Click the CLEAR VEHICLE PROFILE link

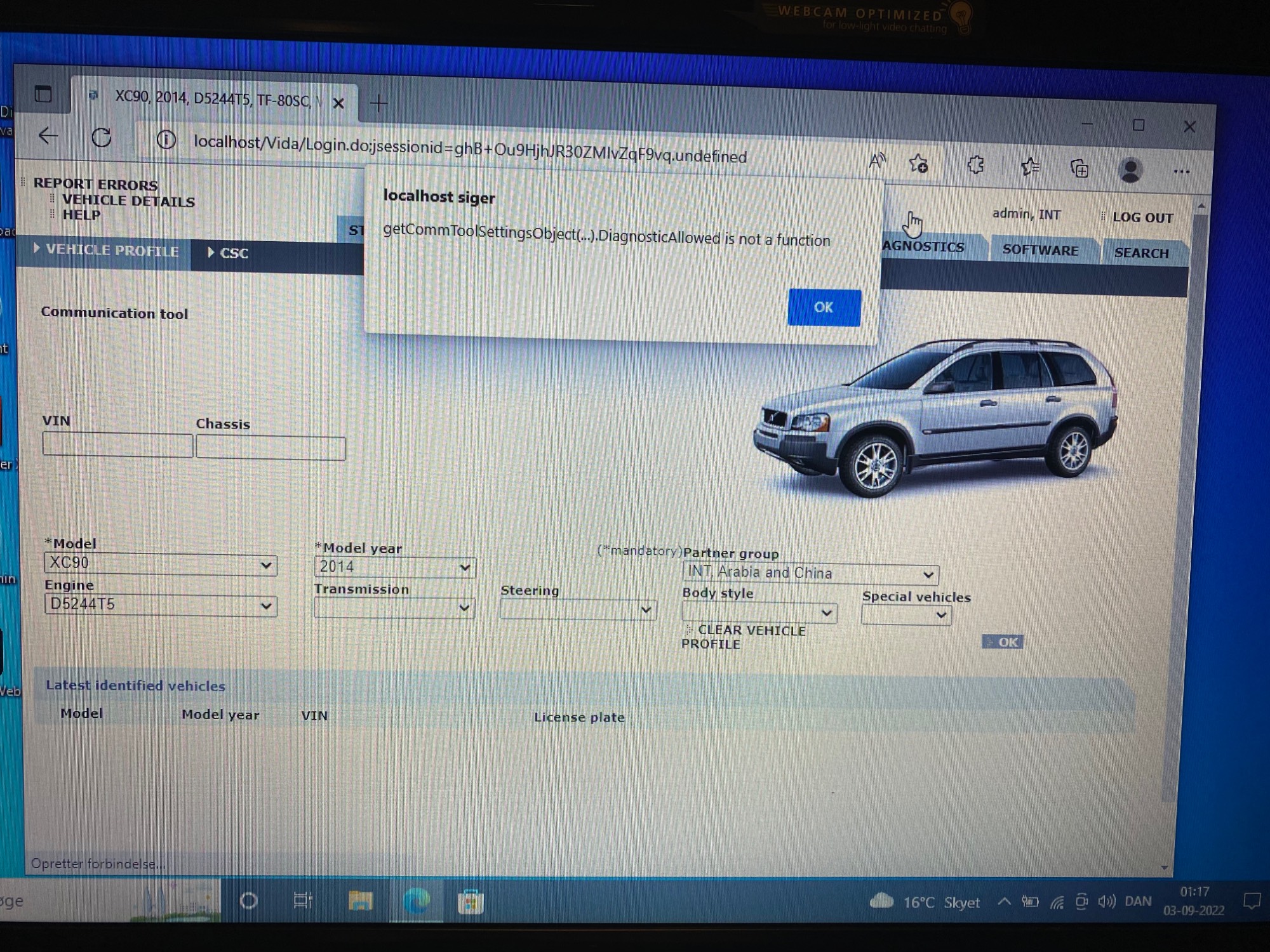(742, 637)
